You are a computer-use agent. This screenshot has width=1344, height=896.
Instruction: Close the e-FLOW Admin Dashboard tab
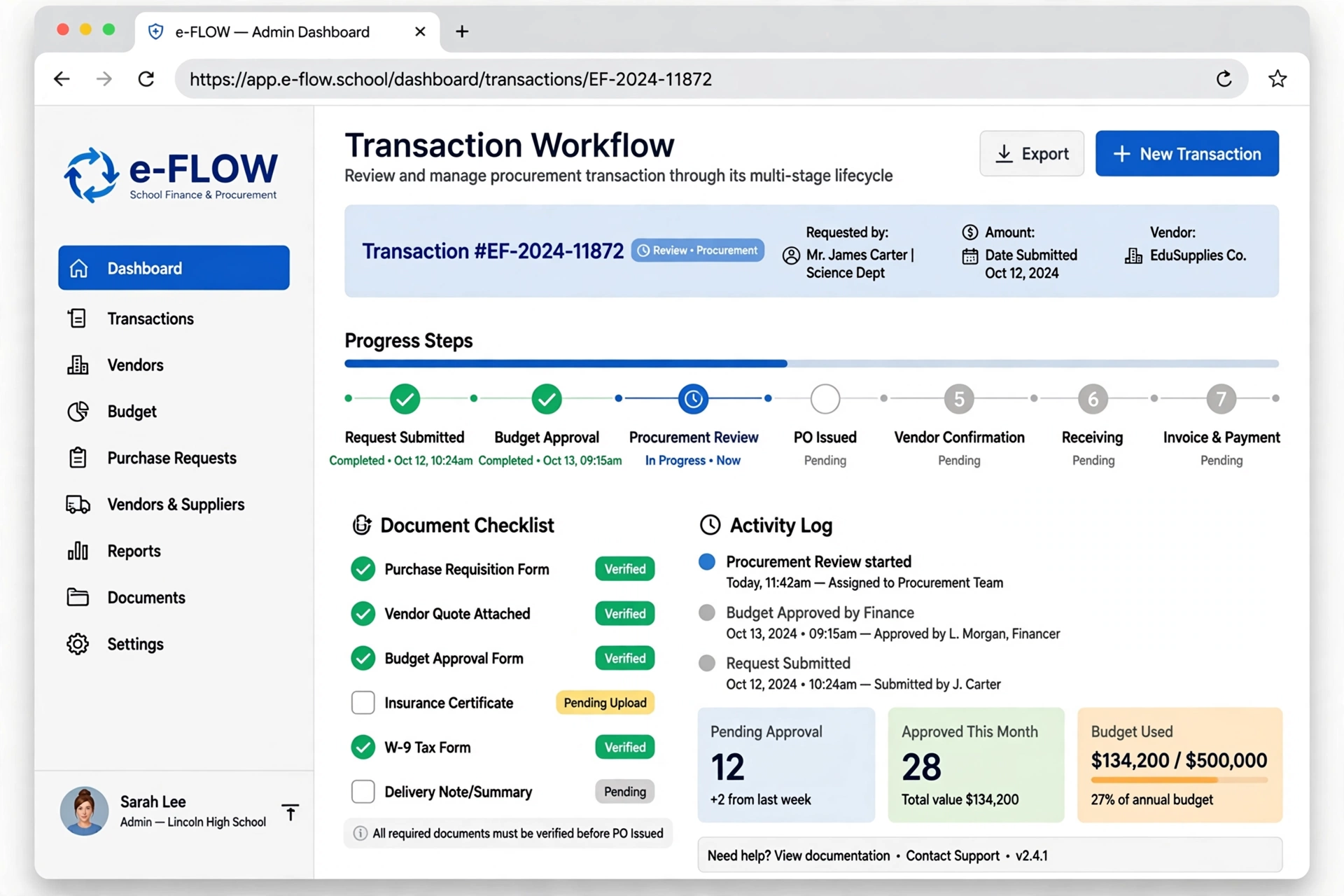[420, 31]
